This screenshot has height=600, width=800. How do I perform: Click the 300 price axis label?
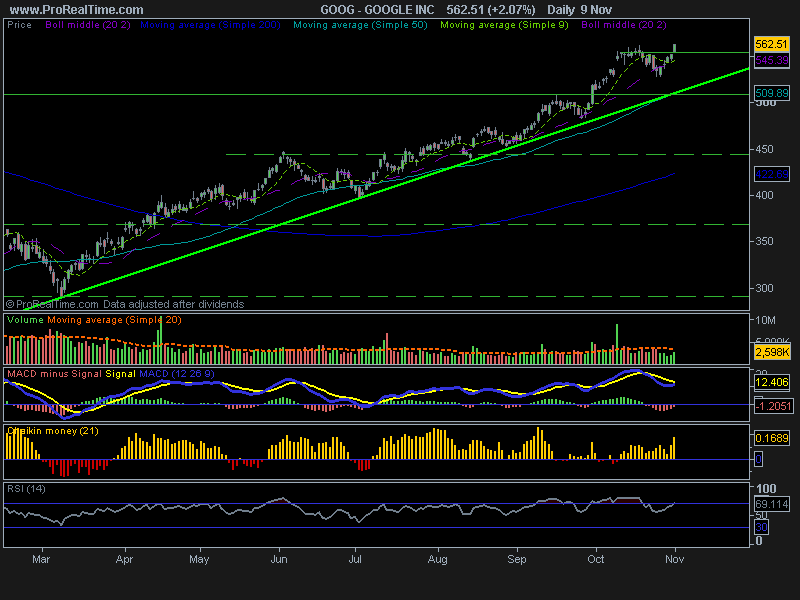[x=764, y=288]
